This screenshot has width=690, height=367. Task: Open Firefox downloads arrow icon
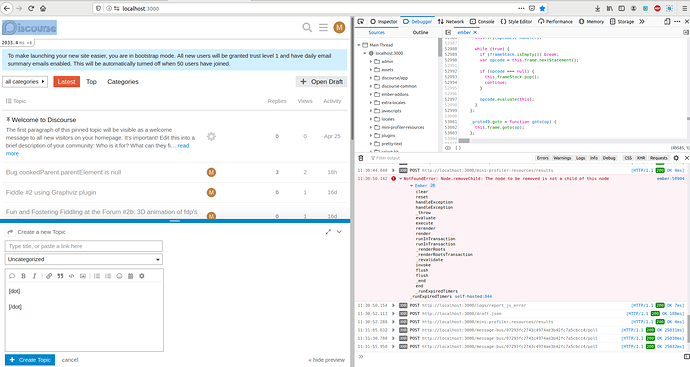[598, 8]
